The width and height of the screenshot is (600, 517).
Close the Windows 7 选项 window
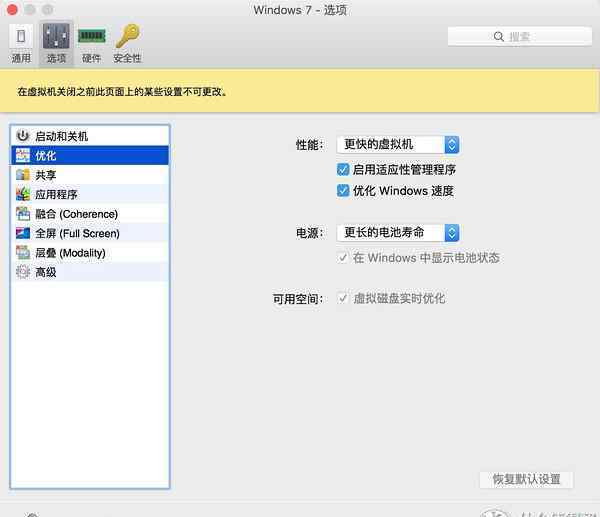click(12, 9)
